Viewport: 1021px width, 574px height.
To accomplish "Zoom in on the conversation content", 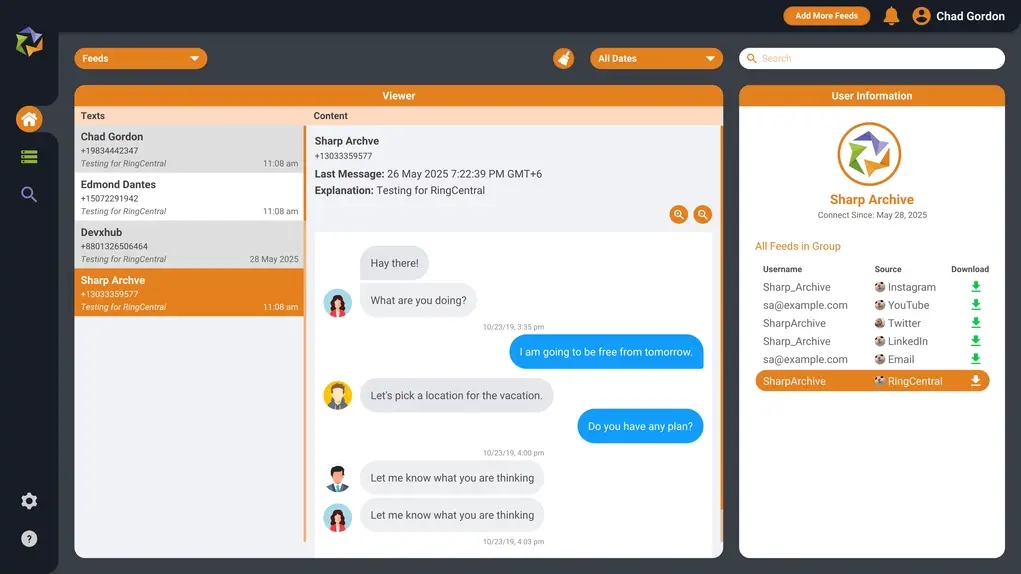I will coord(679,214).
